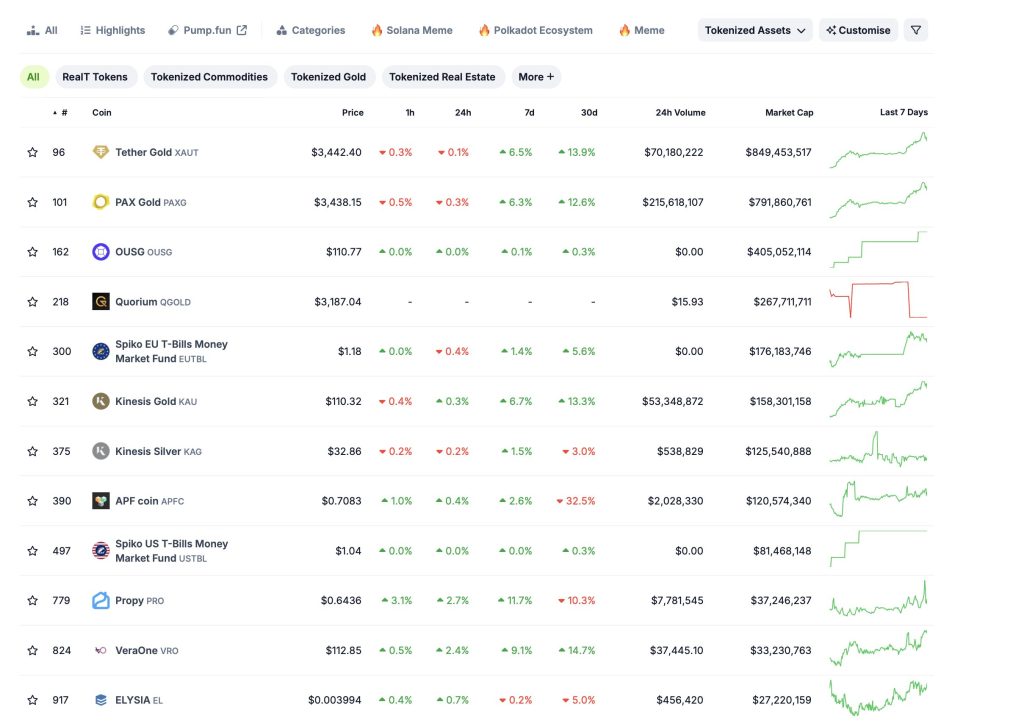Click the Propy PRO logo

coord(101,600)
